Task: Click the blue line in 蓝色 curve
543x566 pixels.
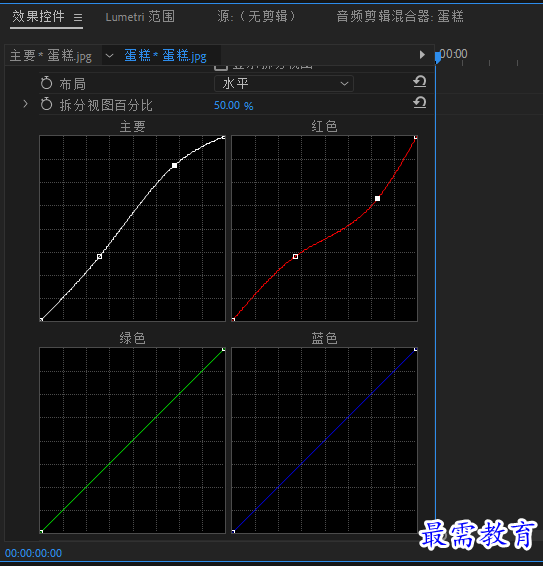Action: point(325,440)
